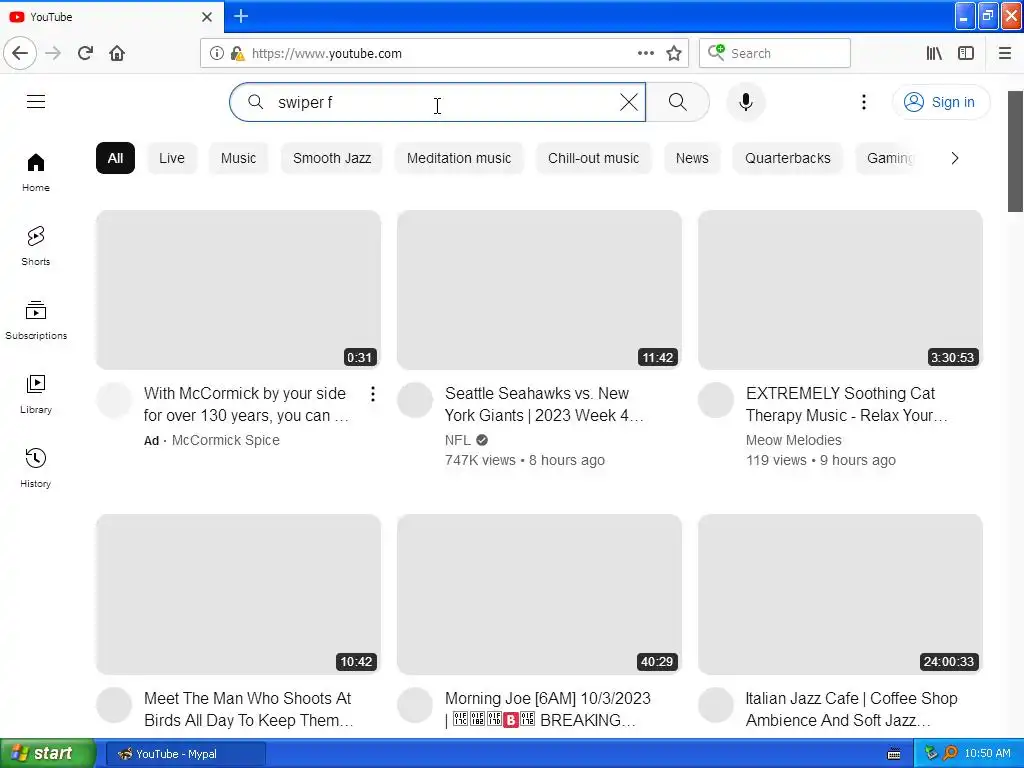This screenshot has height=768, width=1024.
Task: Go to Home in sidebar
Action: pyautogui.click(x=36, y=172)
